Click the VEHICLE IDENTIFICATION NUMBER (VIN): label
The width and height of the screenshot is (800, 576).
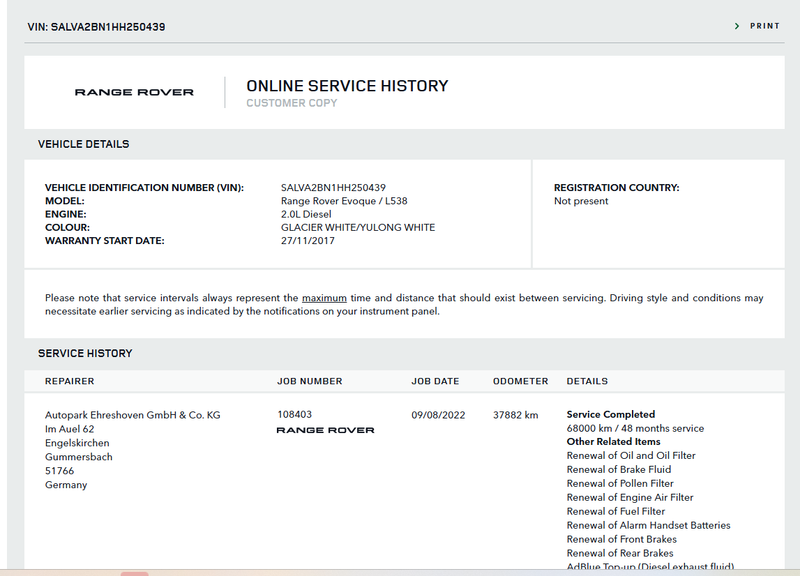pyautogui.click(x=144, y=188)
